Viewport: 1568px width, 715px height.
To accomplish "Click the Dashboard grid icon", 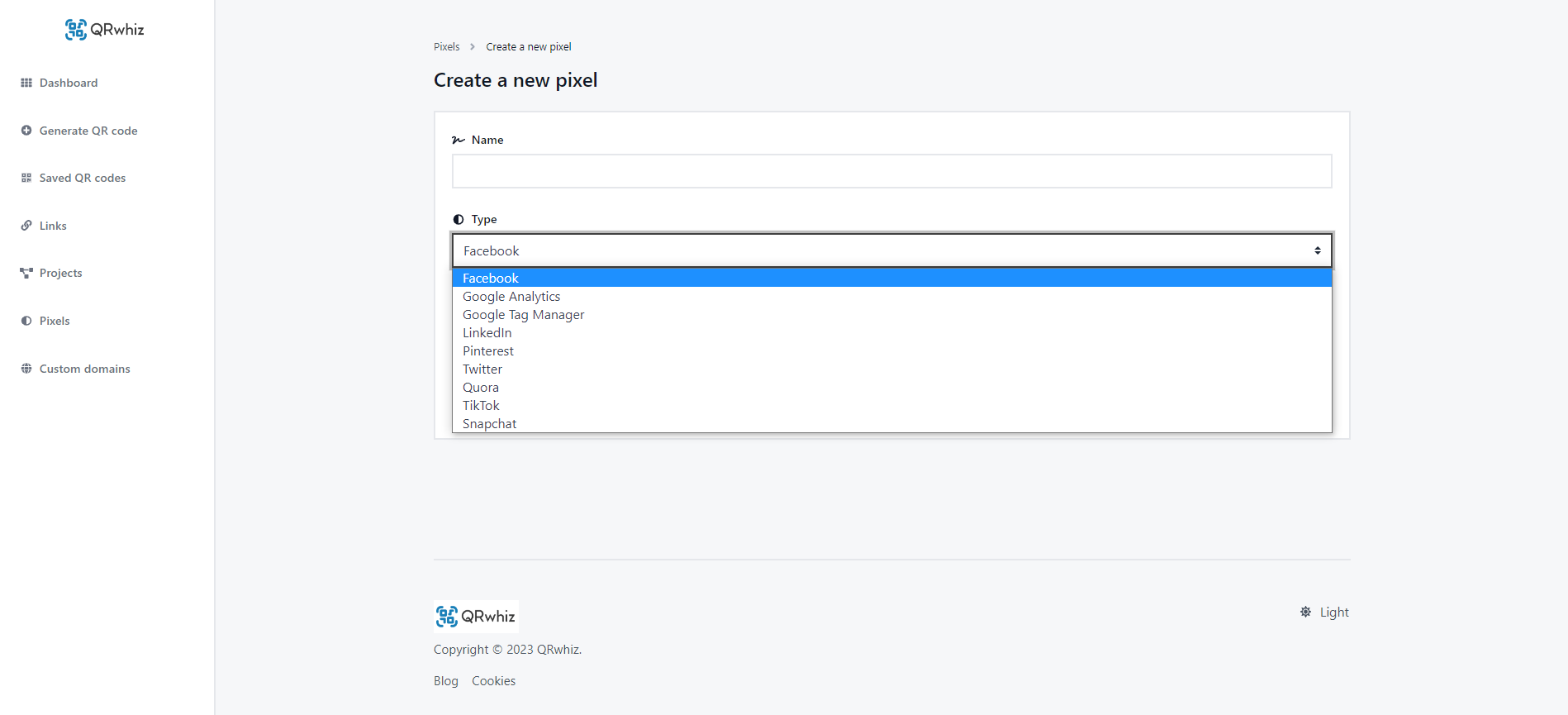I will (x=26, y=83).
